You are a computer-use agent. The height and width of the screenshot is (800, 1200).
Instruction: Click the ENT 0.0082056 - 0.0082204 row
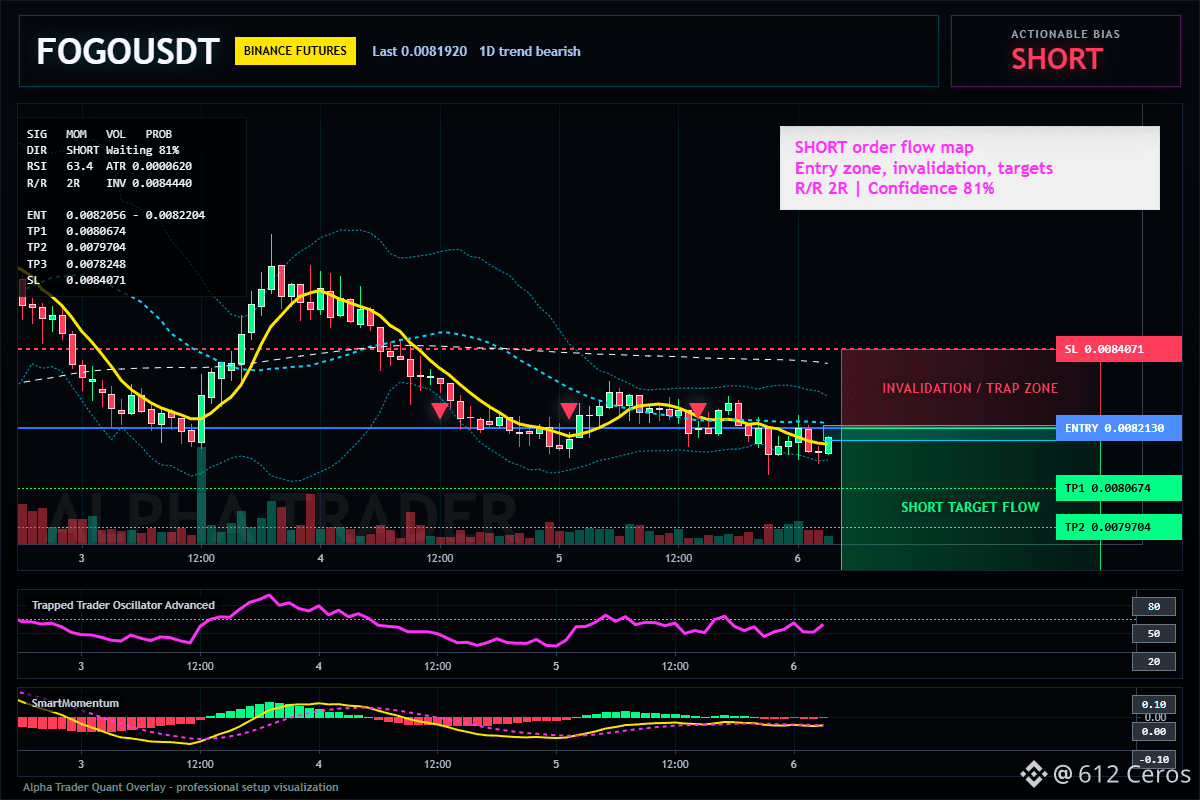[x=116, y=215]
